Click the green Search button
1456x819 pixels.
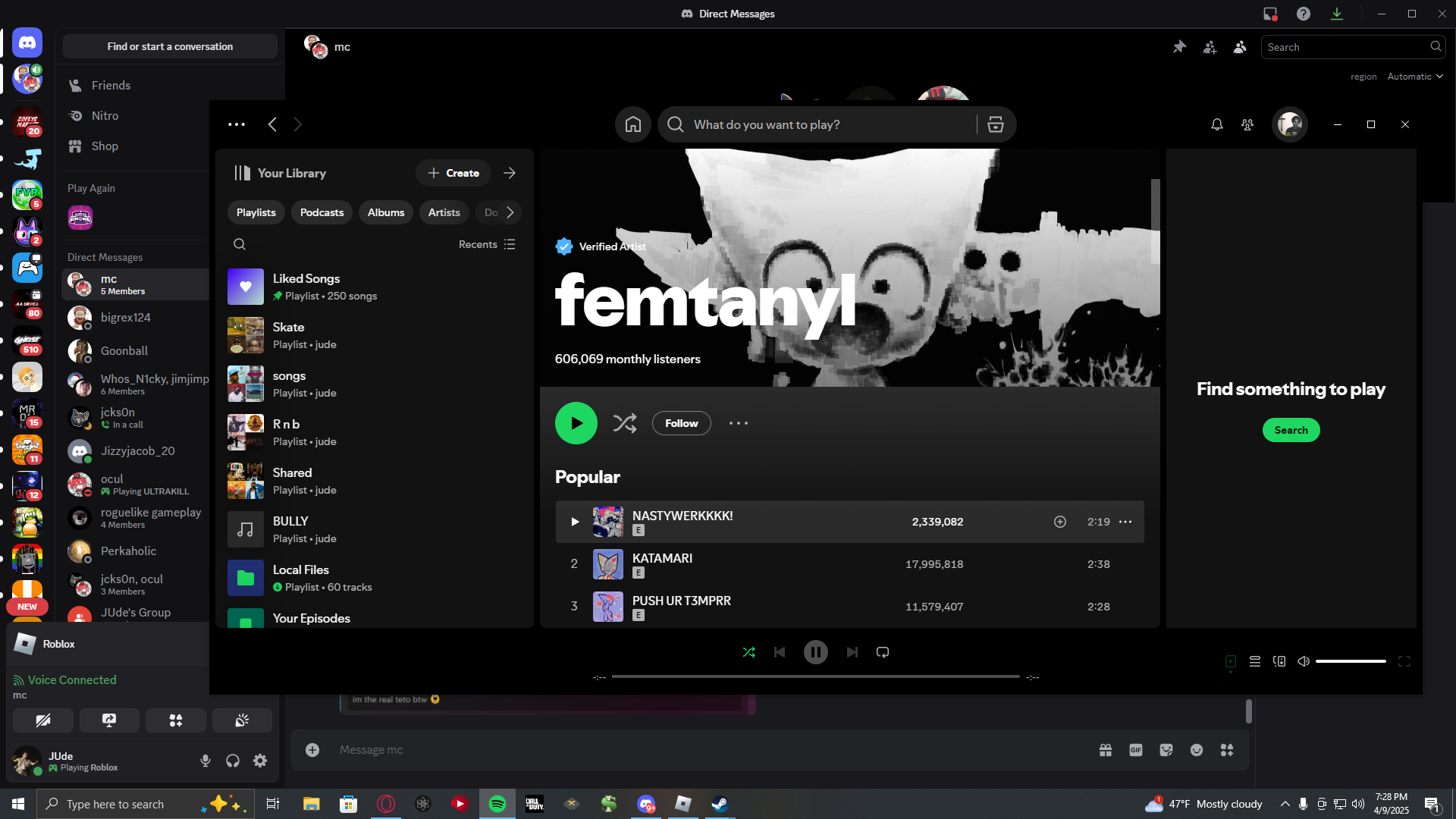tap(1291, 430)
